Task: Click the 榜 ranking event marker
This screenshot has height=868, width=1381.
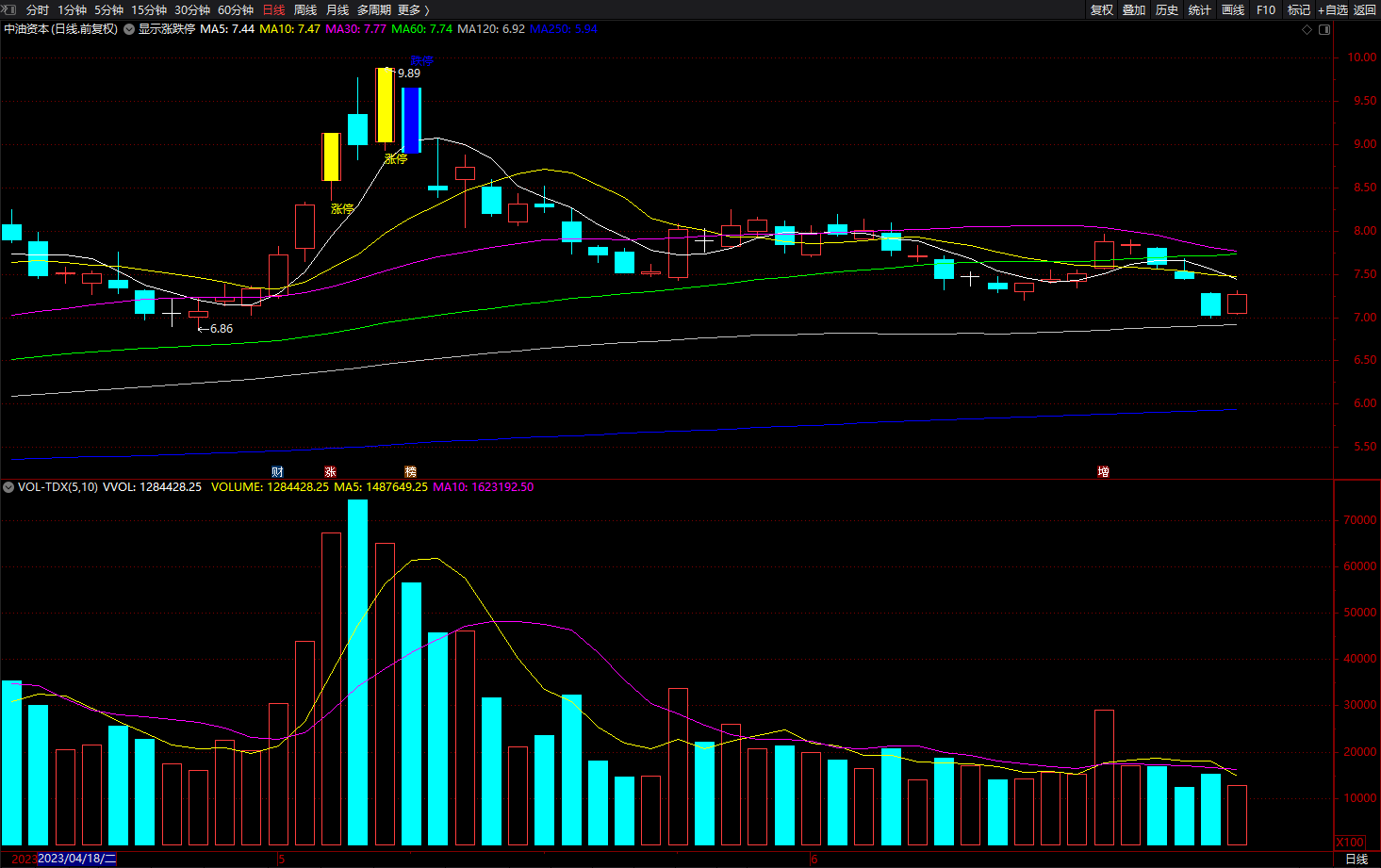Action: coord(410,471)
